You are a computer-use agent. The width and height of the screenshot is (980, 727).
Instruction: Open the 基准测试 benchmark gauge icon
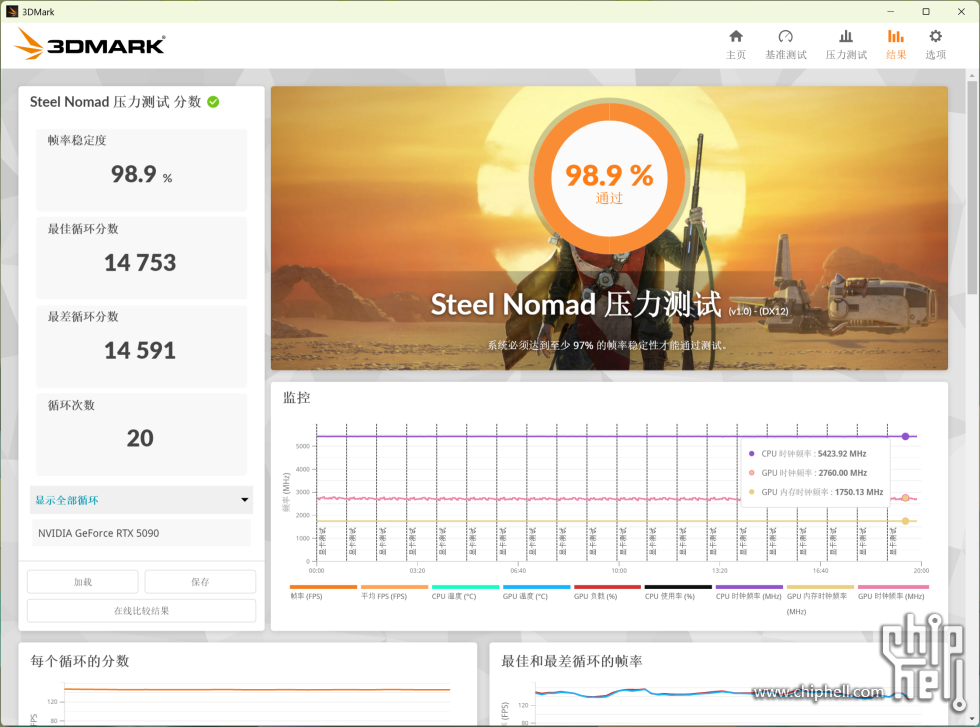786,36
